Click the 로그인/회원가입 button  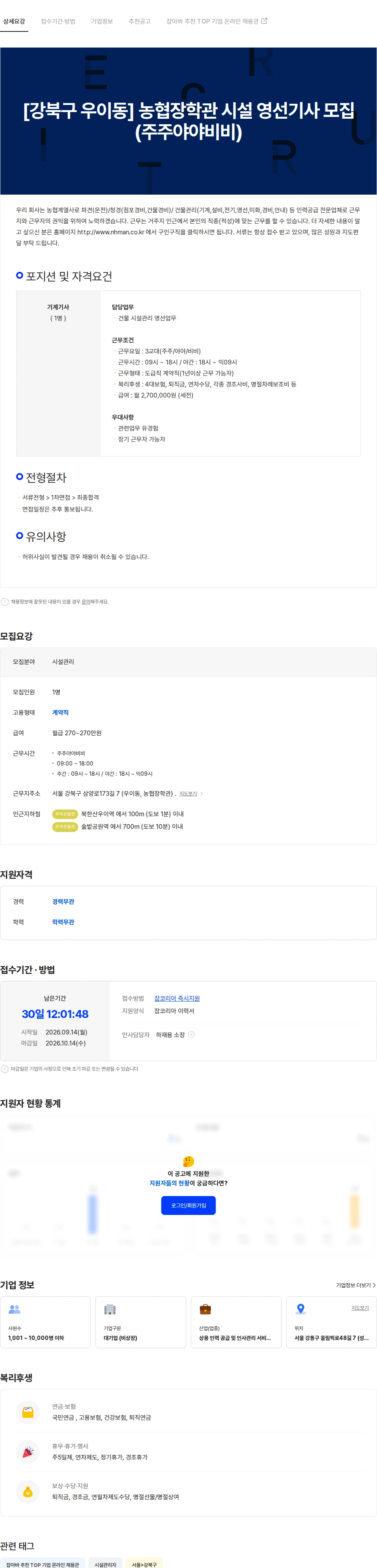(x=188, y=1205)
